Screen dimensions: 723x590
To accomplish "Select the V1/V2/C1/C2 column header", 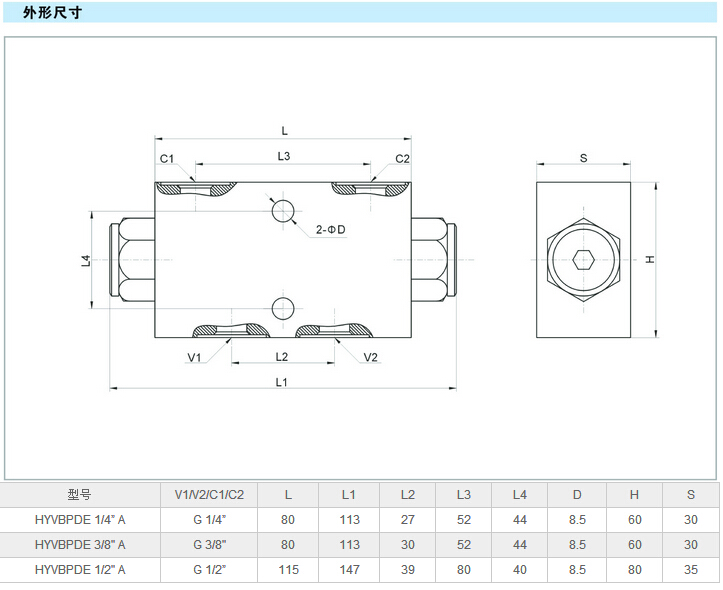I will (210, 494).
